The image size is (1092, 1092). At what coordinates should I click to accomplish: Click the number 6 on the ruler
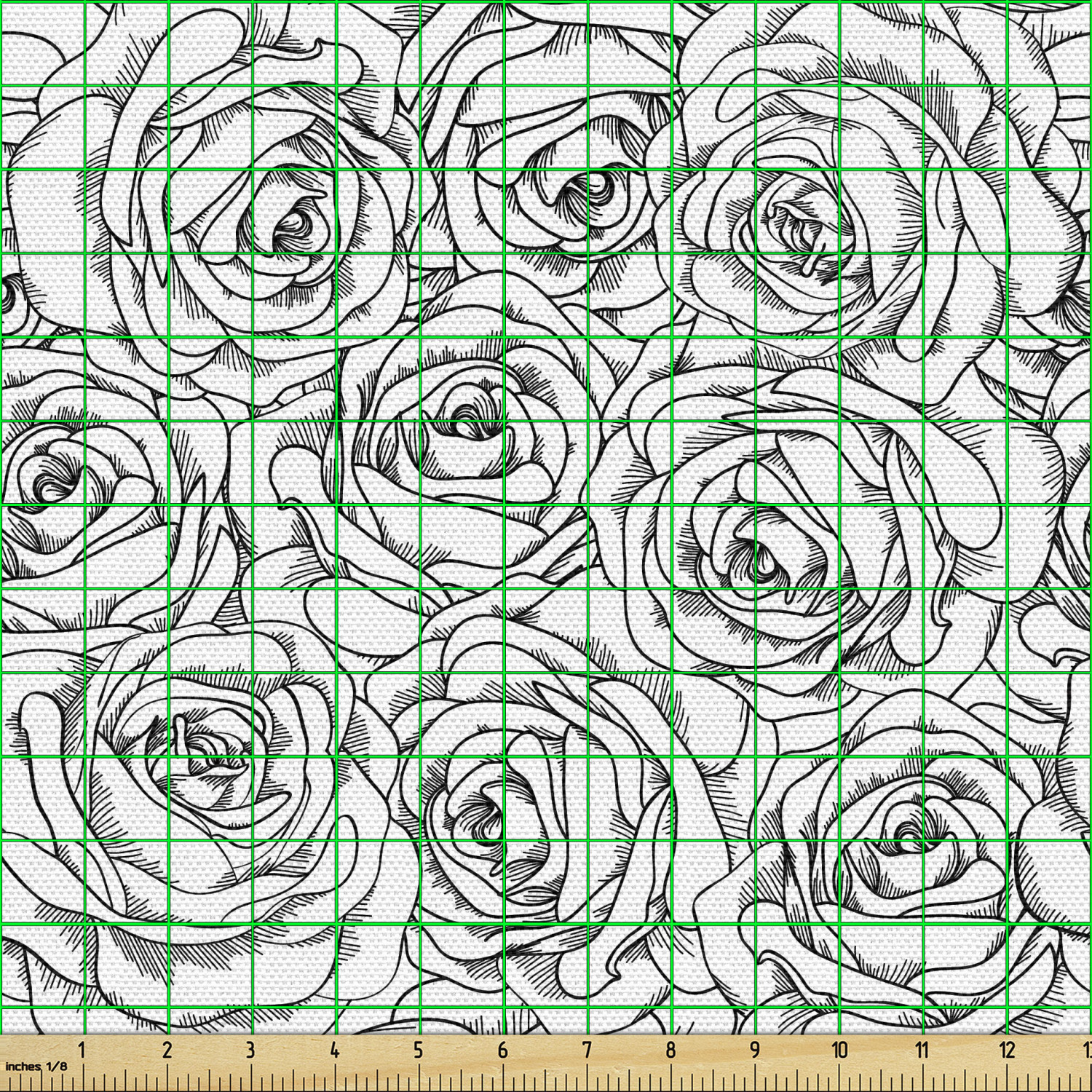(502, 1050)
